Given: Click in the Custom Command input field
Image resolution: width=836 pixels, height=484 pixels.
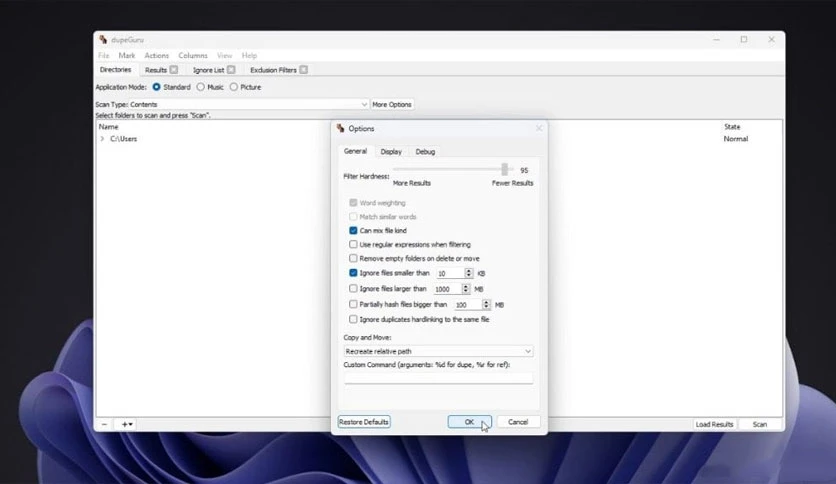Looking at the screenshot, I should click(438, 378).
